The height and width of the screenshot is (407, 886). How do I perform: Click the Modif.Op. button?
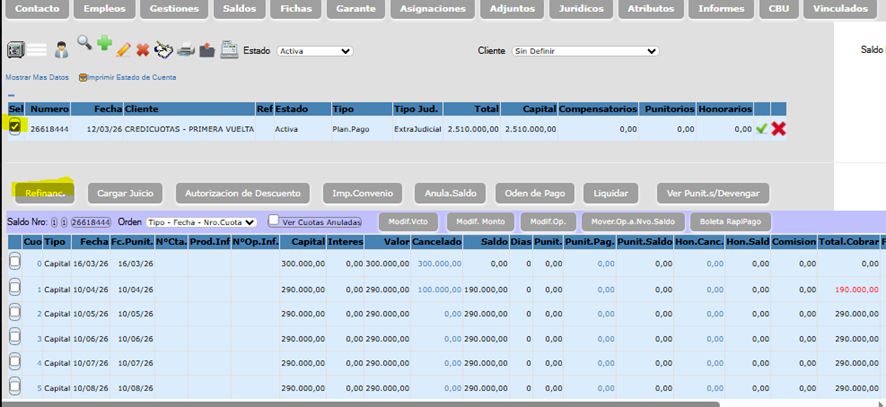pos(549,221)
